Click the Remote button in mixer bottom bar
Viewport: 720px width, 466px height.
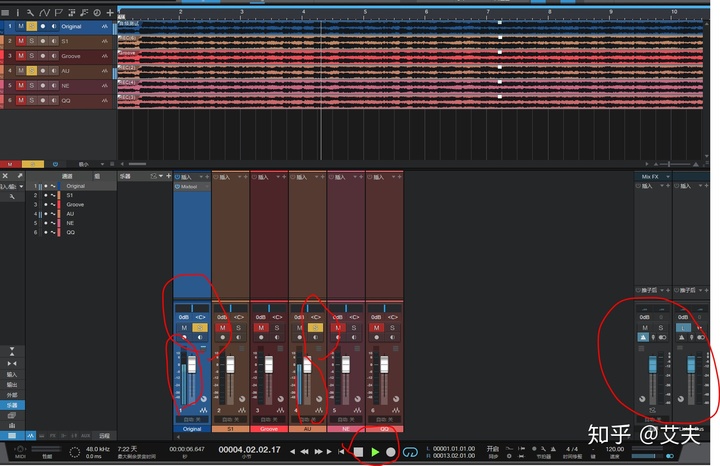click(104, 435)
